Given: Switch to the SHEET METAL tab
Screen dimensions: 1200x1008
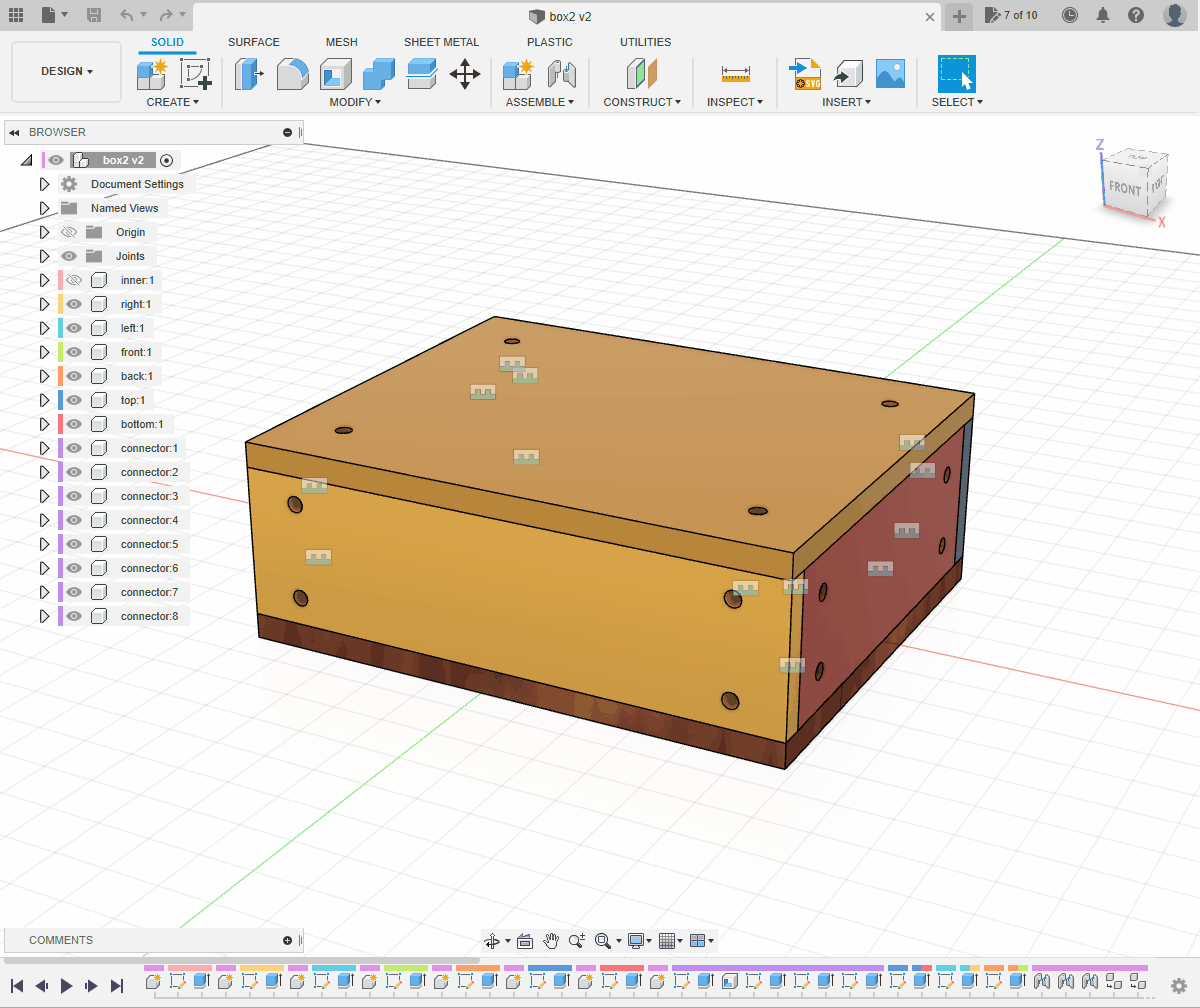Looking at the screenshot, I should [x=441, y=42].
